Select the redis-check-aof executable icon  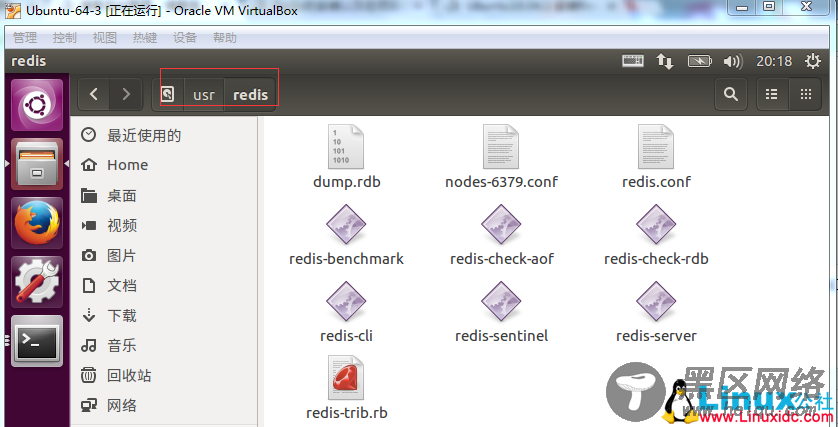tap(501, 224)
